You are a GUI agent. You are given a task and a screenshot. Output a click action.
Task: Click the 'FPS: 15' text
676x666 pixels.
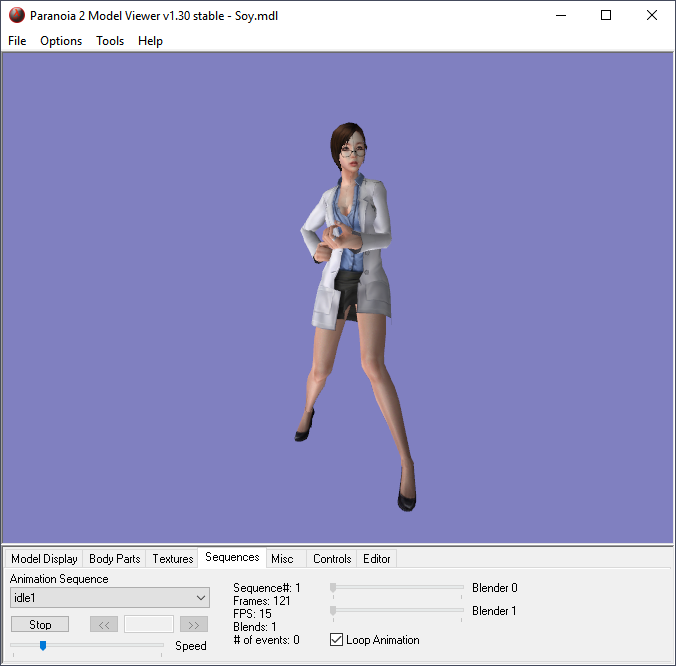click(x=252, y=614)
